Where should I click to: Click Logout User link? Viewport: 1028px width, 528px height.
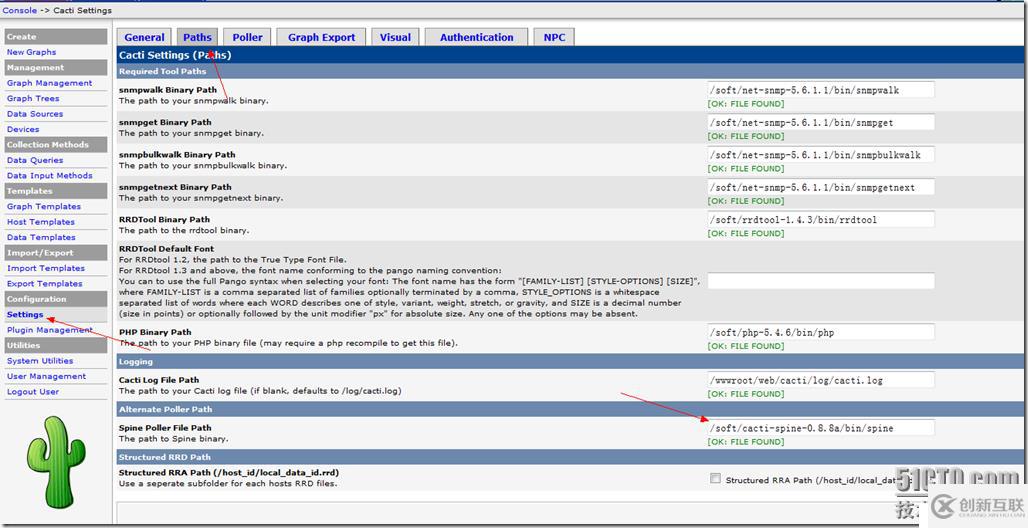pos(33,392)
